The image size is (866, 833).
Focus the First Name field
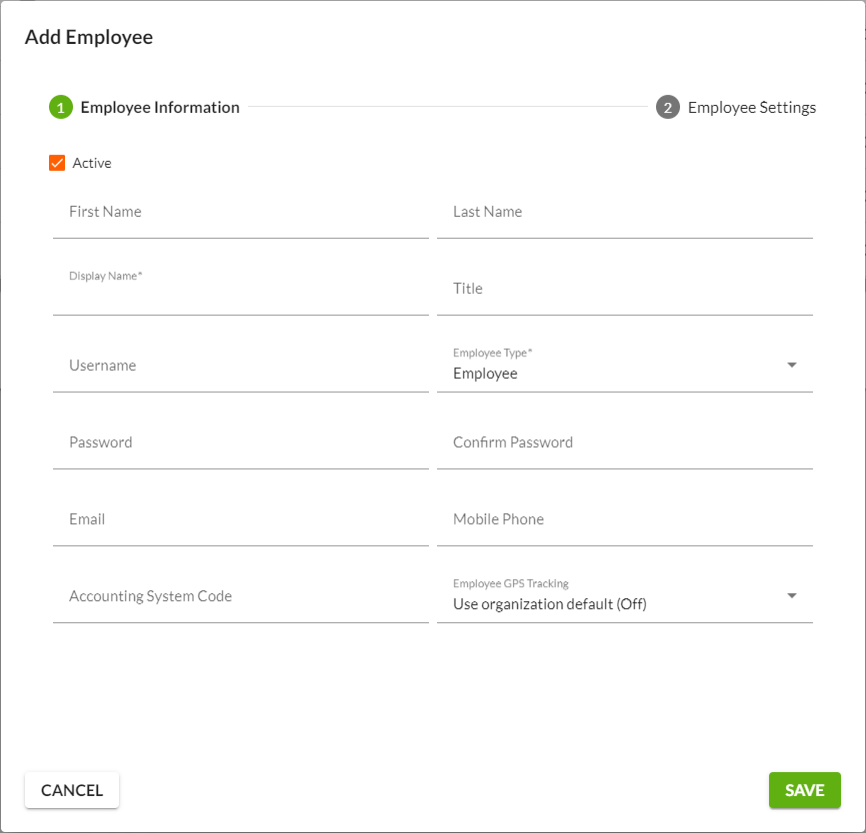240,213
